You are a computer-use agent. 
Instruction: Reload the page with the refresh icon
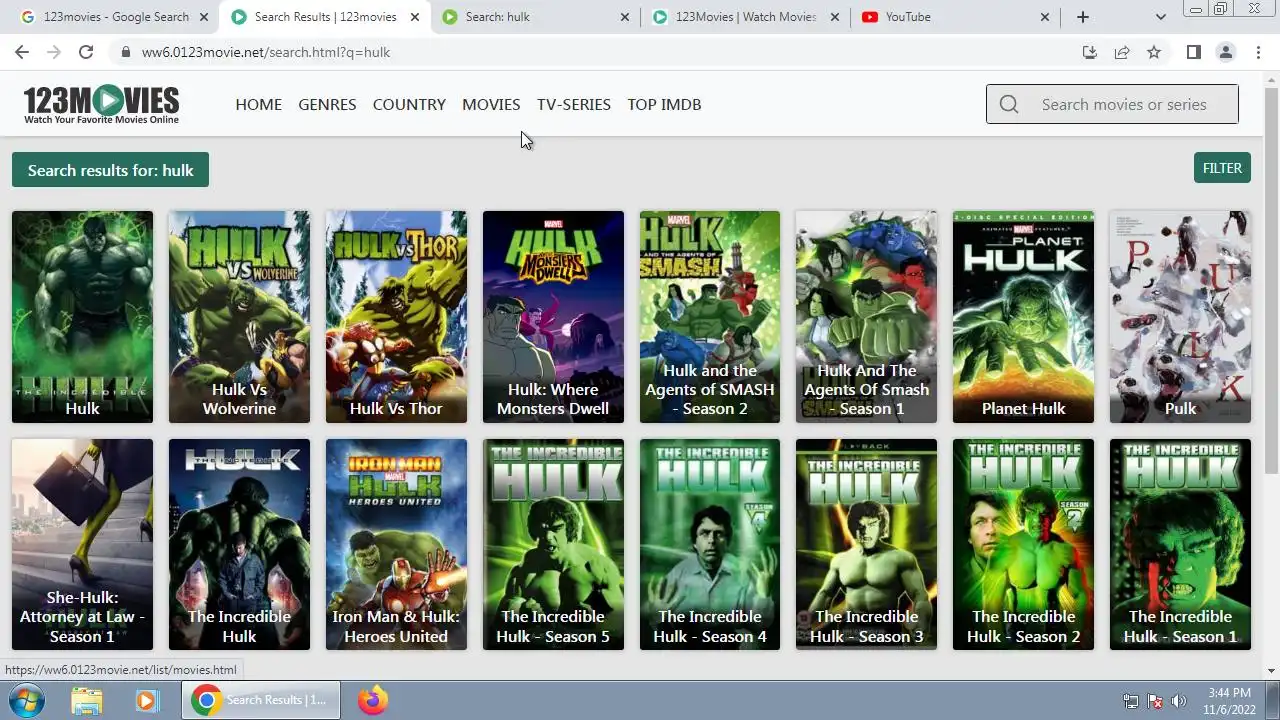click(x=86, y=52)
